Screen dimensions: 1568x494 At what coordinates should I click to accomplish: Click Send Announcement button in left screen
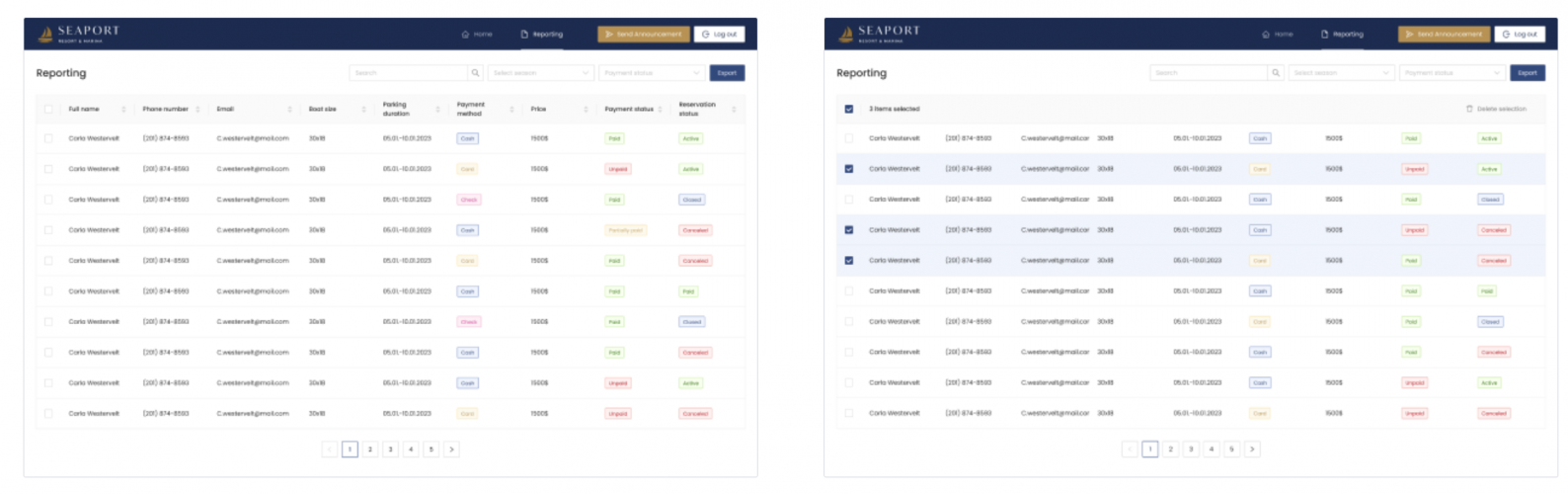pos(643,35)
